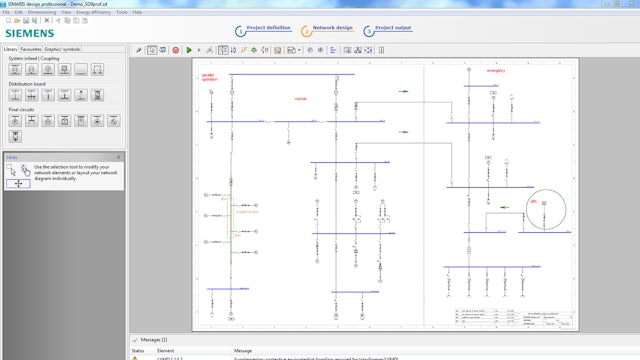Click the Cut scissors icon
This screenshot has width=640, height=360.
point(58,20)
